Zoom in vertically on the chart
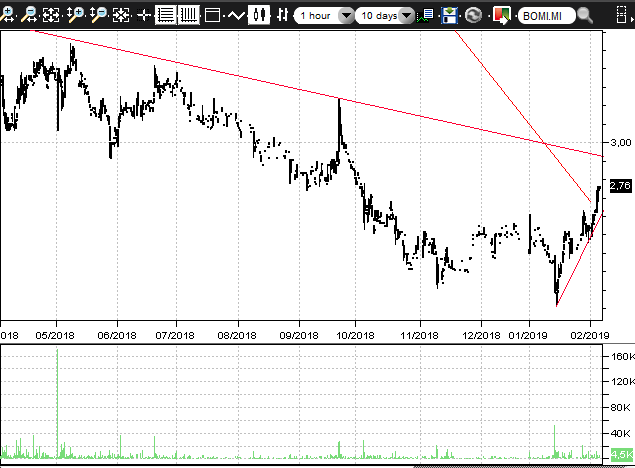 click(75, 16)
